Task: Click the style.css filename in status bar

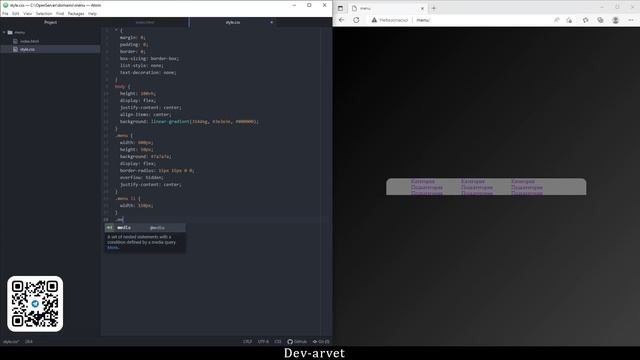Action: point(11,342)
